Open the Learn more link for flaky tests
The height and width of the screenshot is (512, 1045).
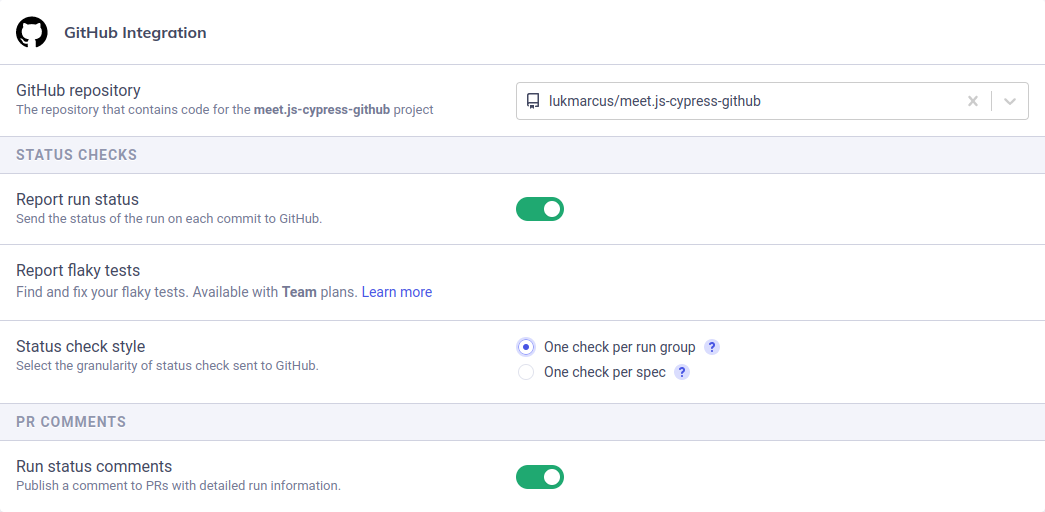pyautogui.click(x=397, y=292)
